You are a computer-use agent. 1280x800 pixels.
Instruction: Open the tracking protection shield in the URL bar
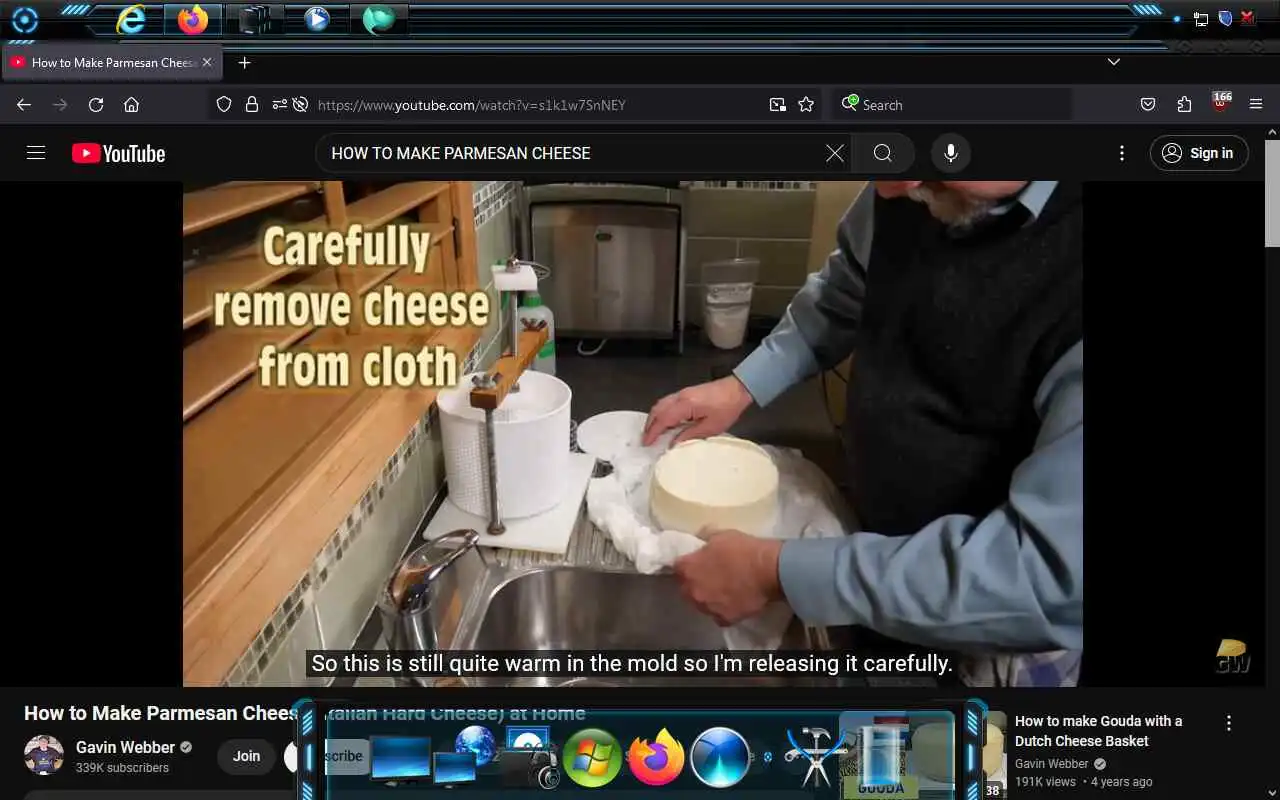[224, 105]
